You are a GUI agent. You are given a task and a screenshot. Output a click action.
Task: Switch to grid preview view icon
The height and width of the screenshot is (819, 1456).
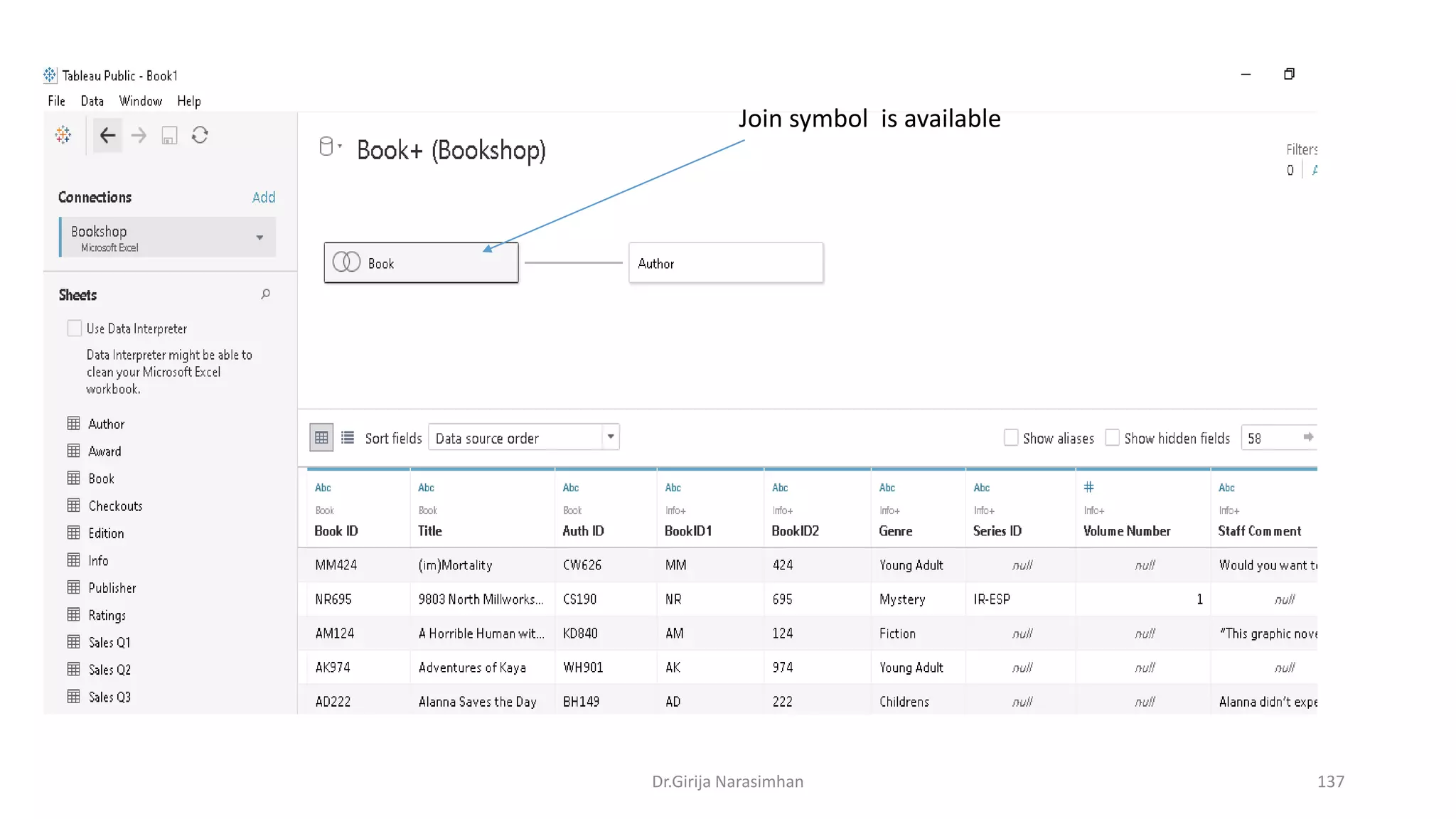(x=321, y=437)
